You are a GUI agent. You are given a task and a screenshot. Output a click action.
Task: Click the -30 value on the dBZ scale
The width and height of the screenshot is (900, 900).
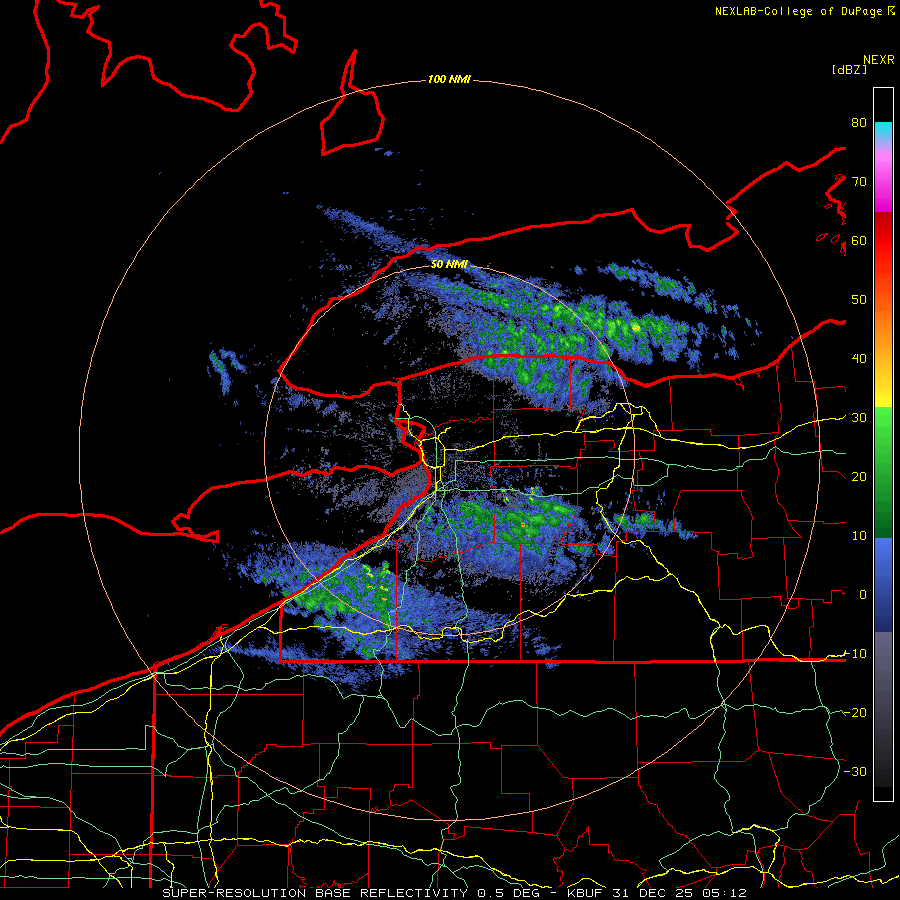[856, 771]
